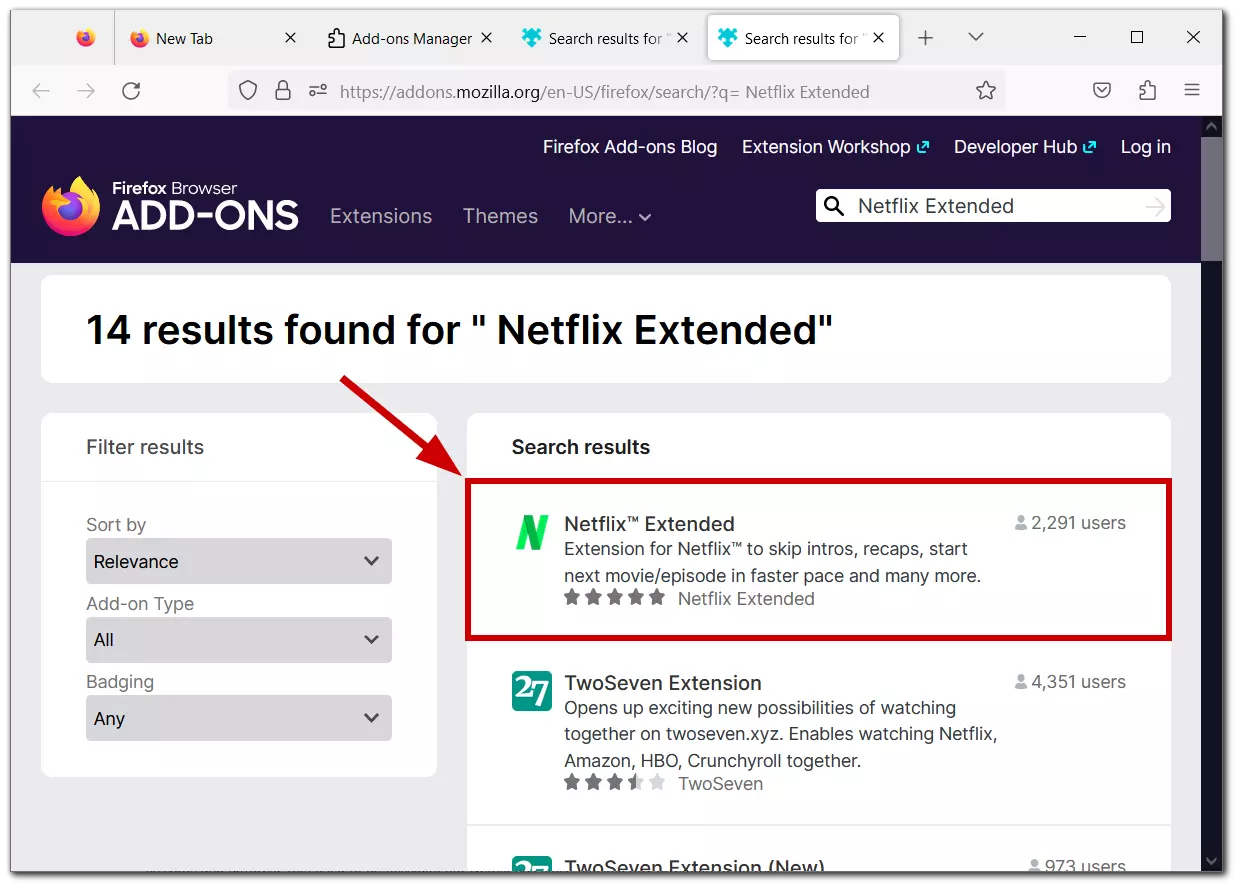The image size is (1241, 890).
Task: Click TwoSeven Extension star rating
Action: tap(614, 783)
